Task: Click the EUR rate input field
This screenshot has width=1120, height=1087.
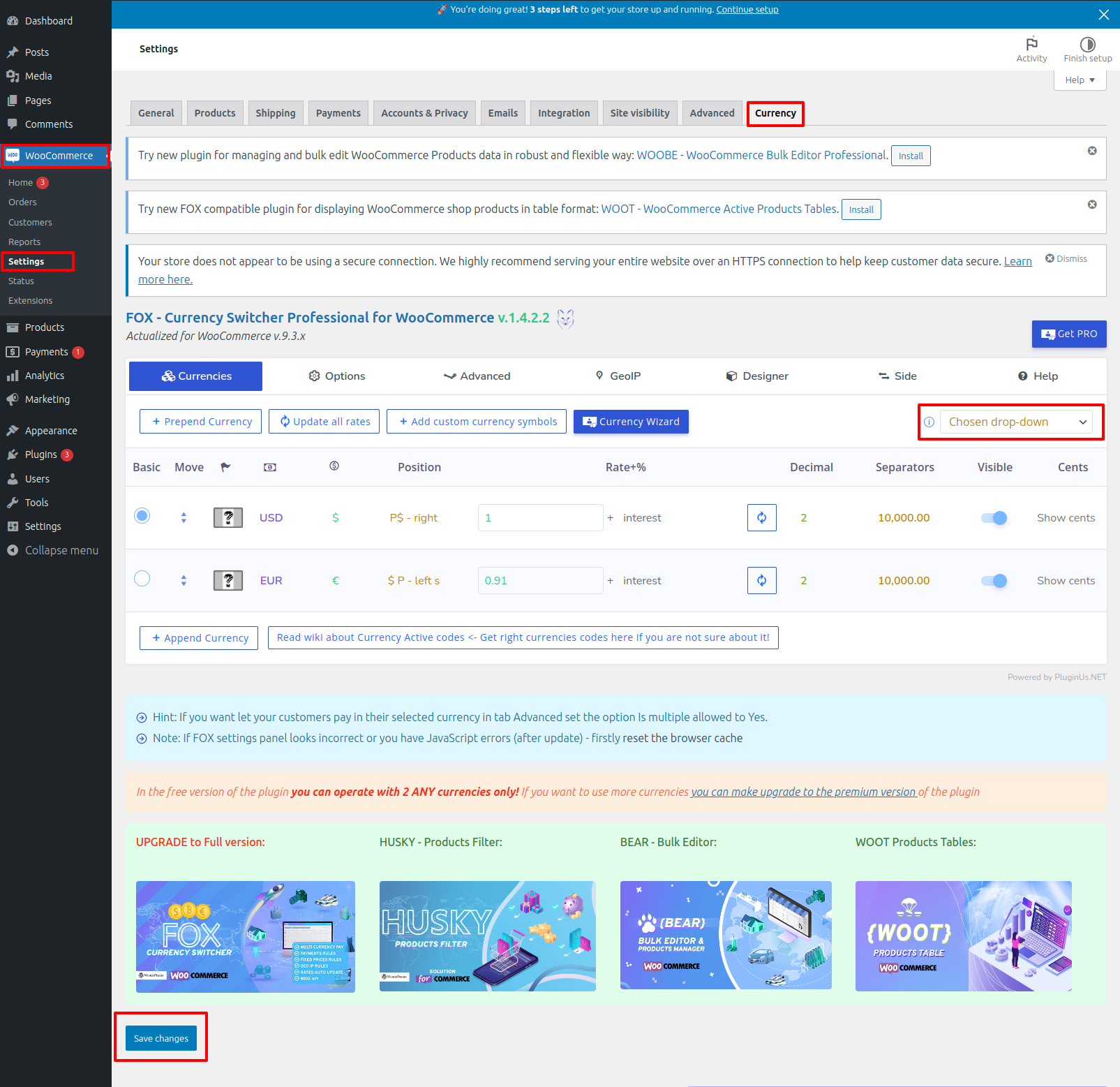Action: pos(540,580)
